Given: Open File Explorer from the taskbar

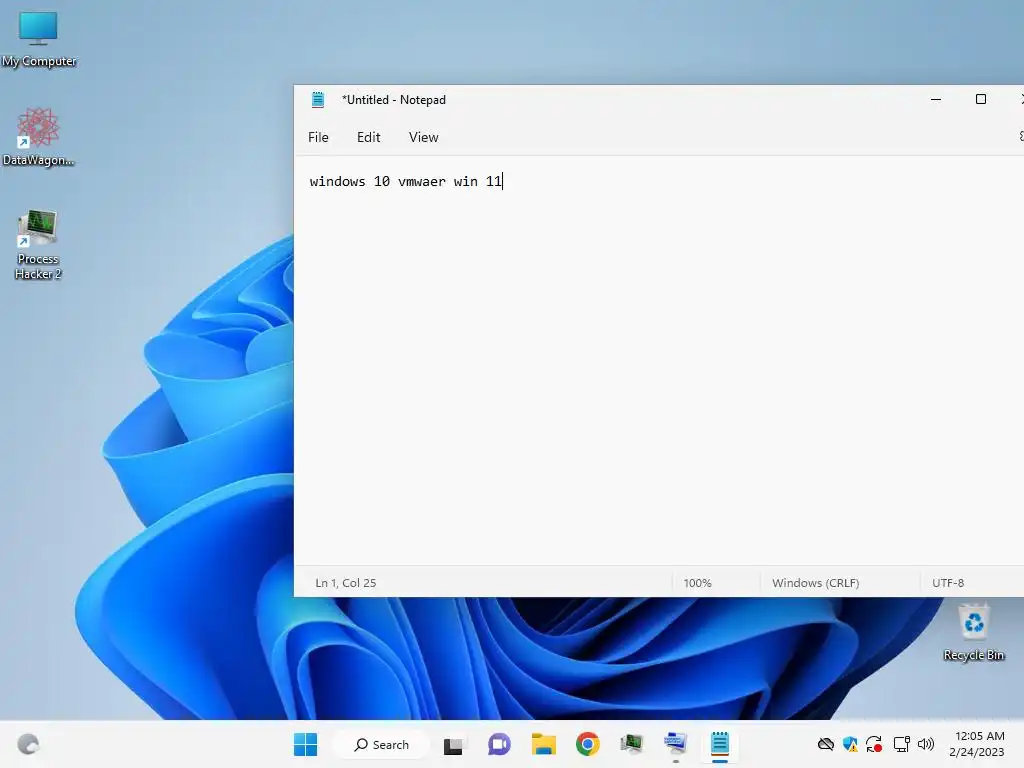Looking at the screenshot, I should [x=543, y=744].
